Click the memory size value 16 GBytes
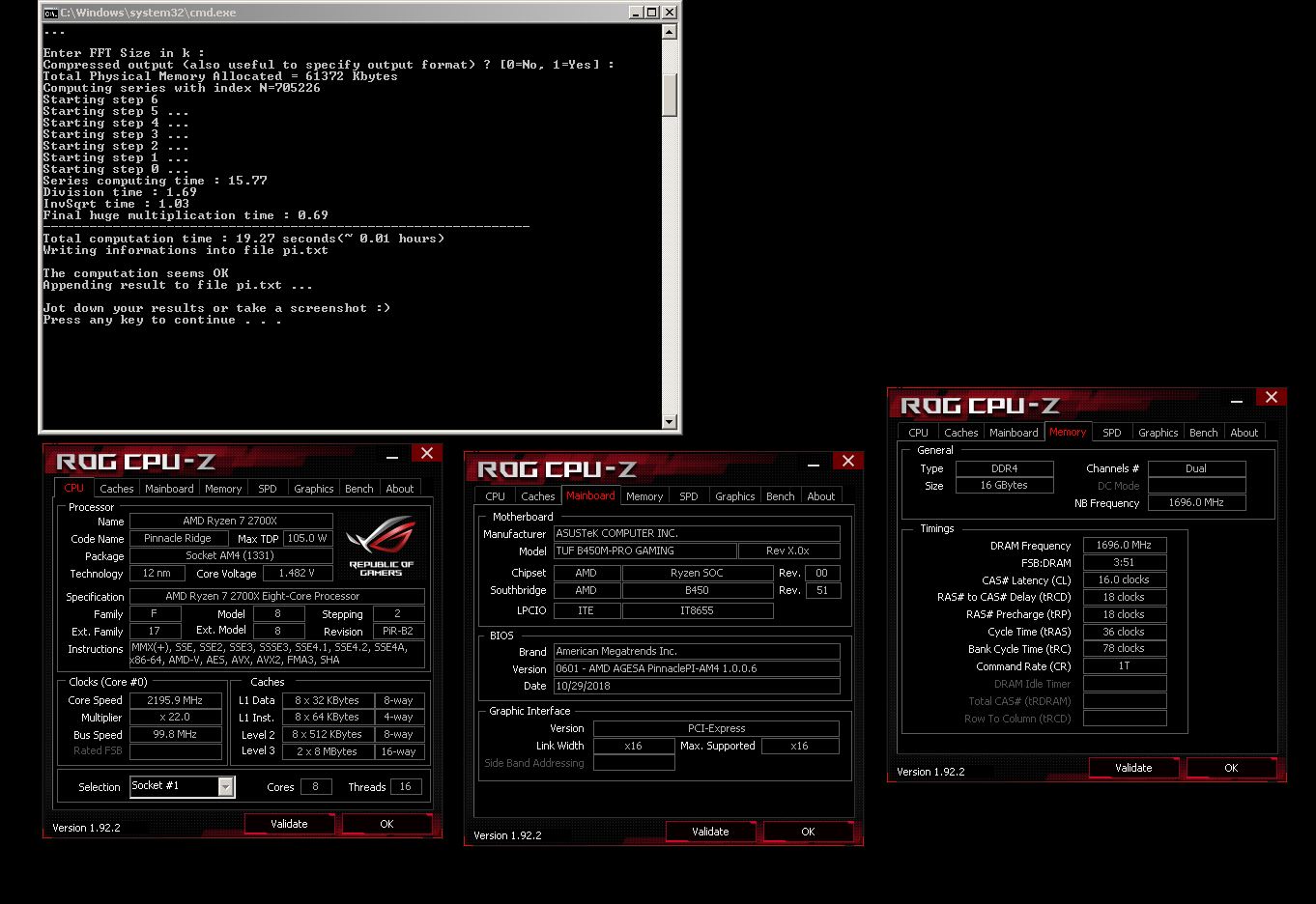Viewport: 1316px width, 904px height. click(x=1005, y=485)
